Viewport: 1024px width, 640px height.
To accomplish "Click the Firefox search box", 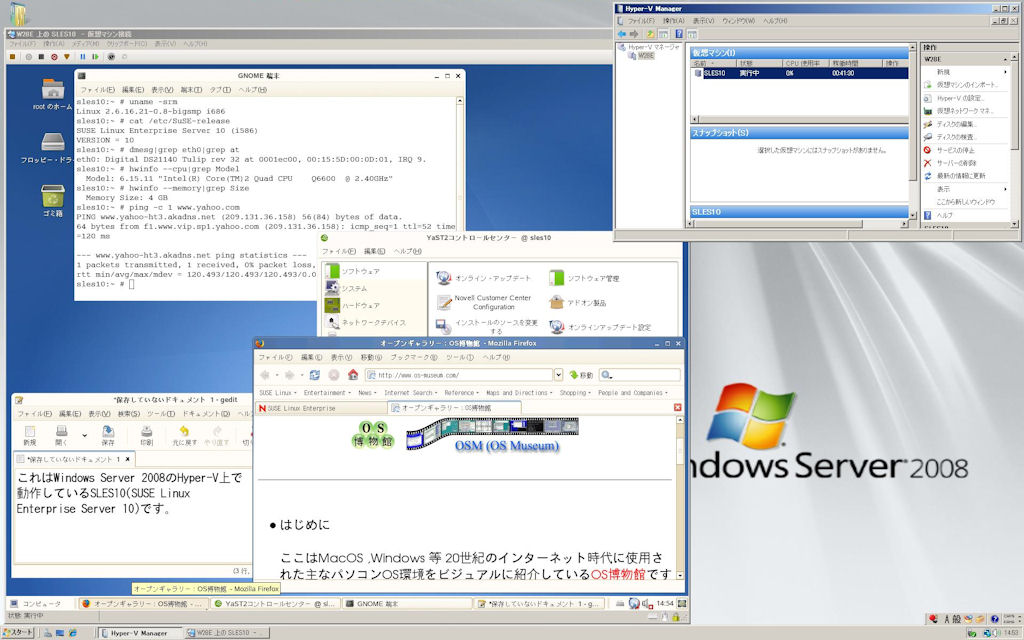I will click(x=640, y=375).
